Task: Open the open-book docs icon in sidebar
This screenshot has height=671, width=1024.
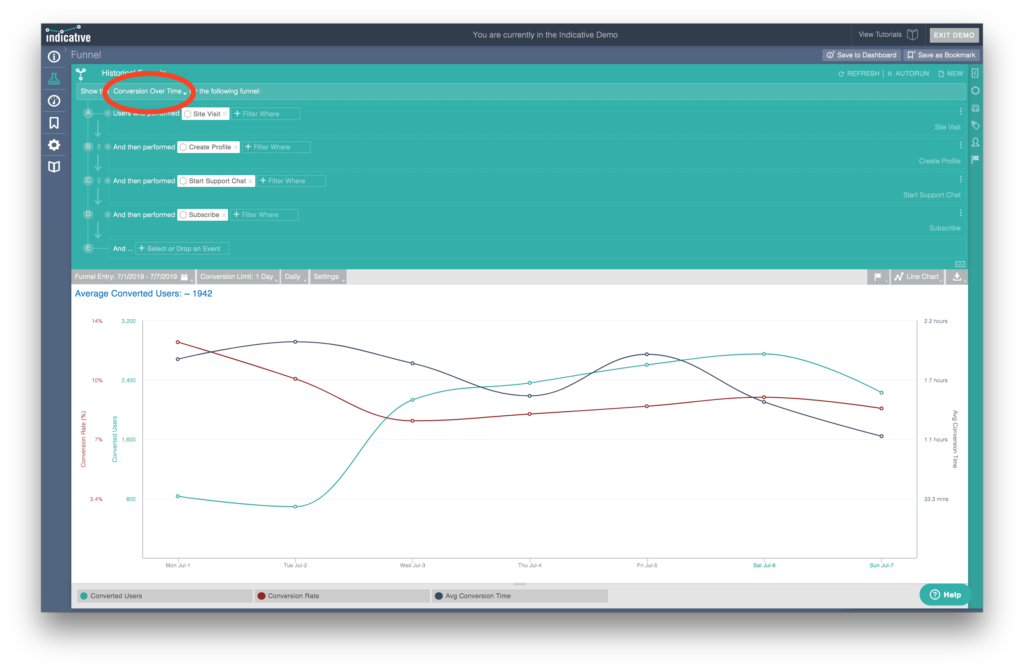Action: (x=54, y=167)
